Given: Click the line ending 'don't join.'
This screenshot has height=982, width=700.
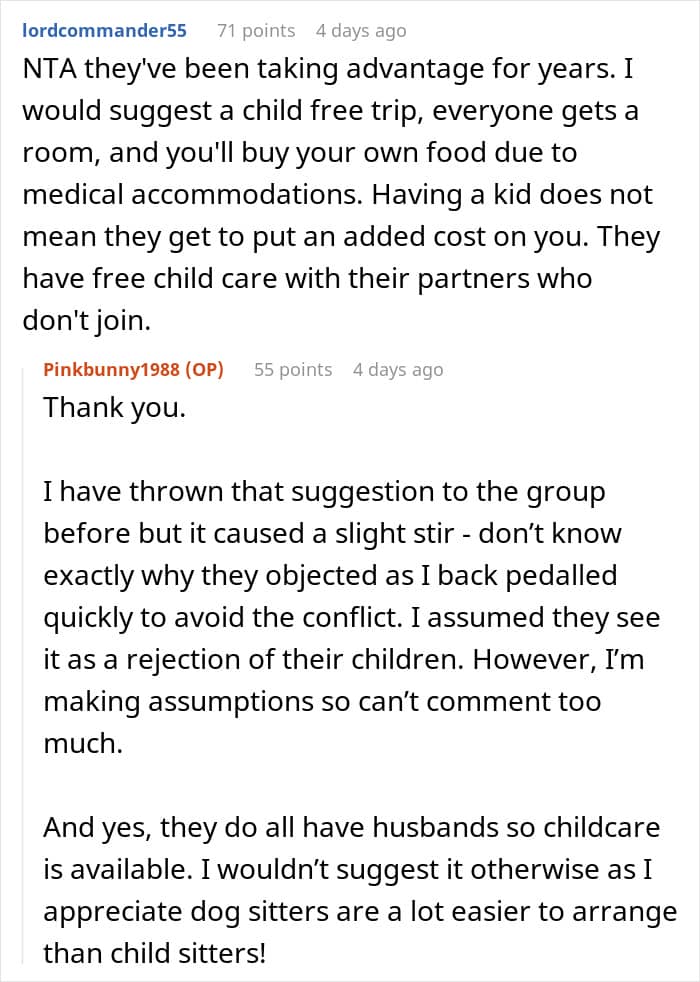Looking at the screenshot, I should tap(87, 321).
